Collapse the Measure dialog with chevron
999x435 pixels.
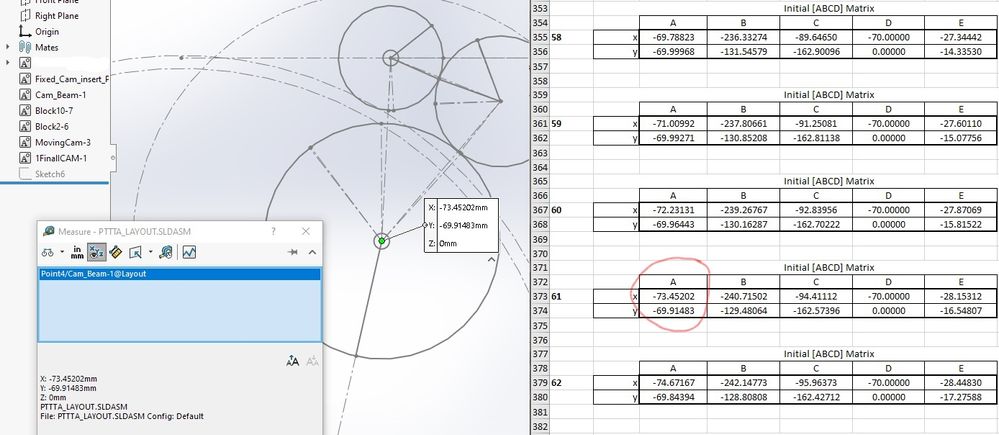(312, 252)
